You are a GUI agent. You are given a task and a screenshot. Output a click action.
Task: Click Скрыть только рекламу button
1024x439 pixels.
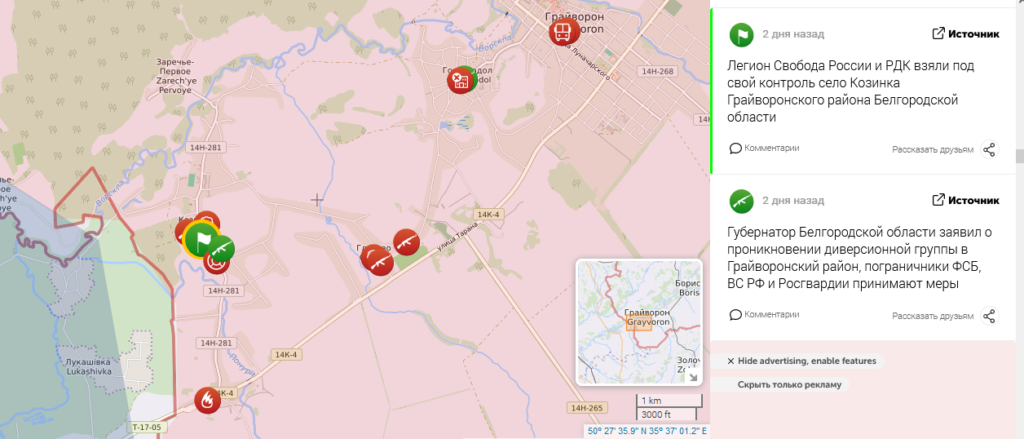(789, 385)
